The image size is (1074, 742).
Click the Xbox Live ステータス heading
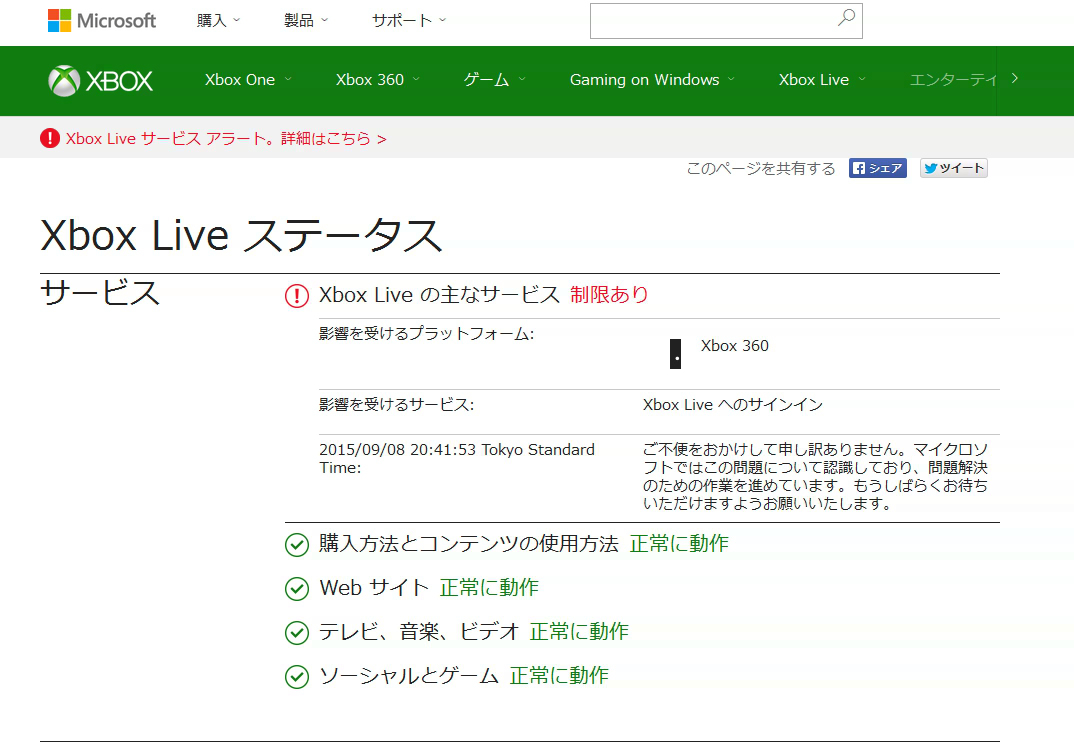click(x=241, y=236)
